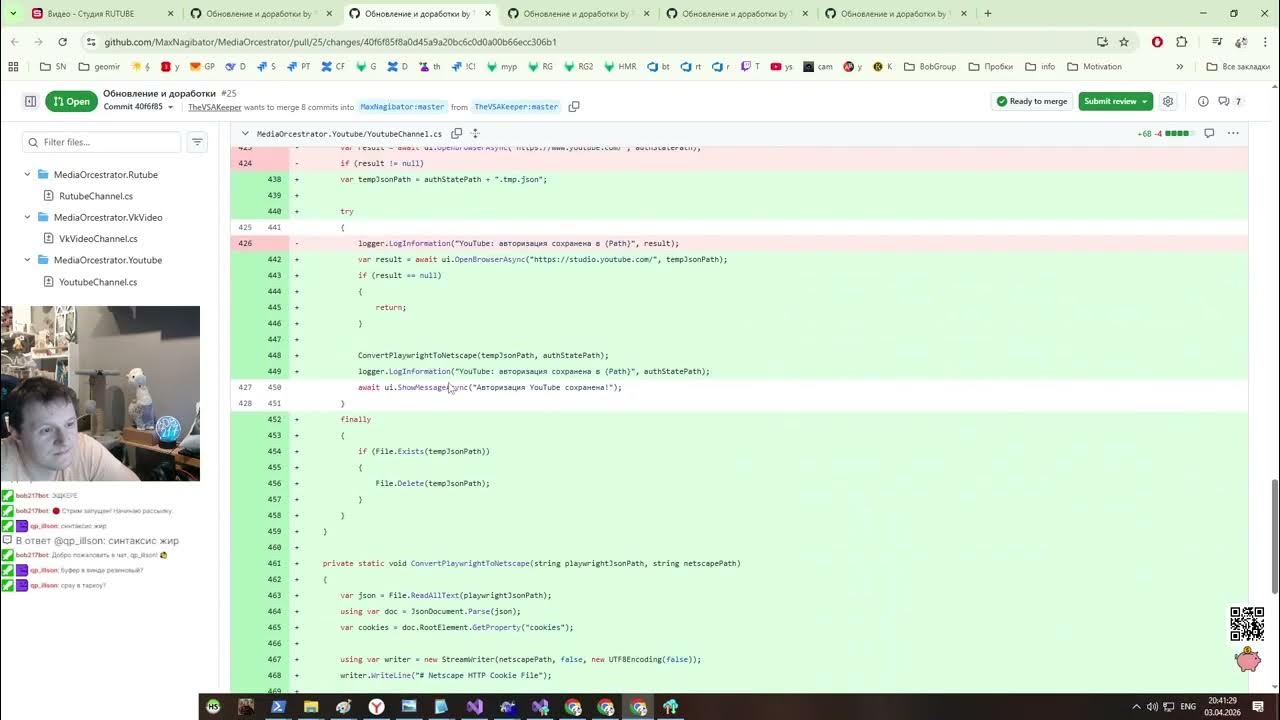Click the page vertical scrollbar thumb
This screenshot has height=720, width=1280.
[1274, 536]
